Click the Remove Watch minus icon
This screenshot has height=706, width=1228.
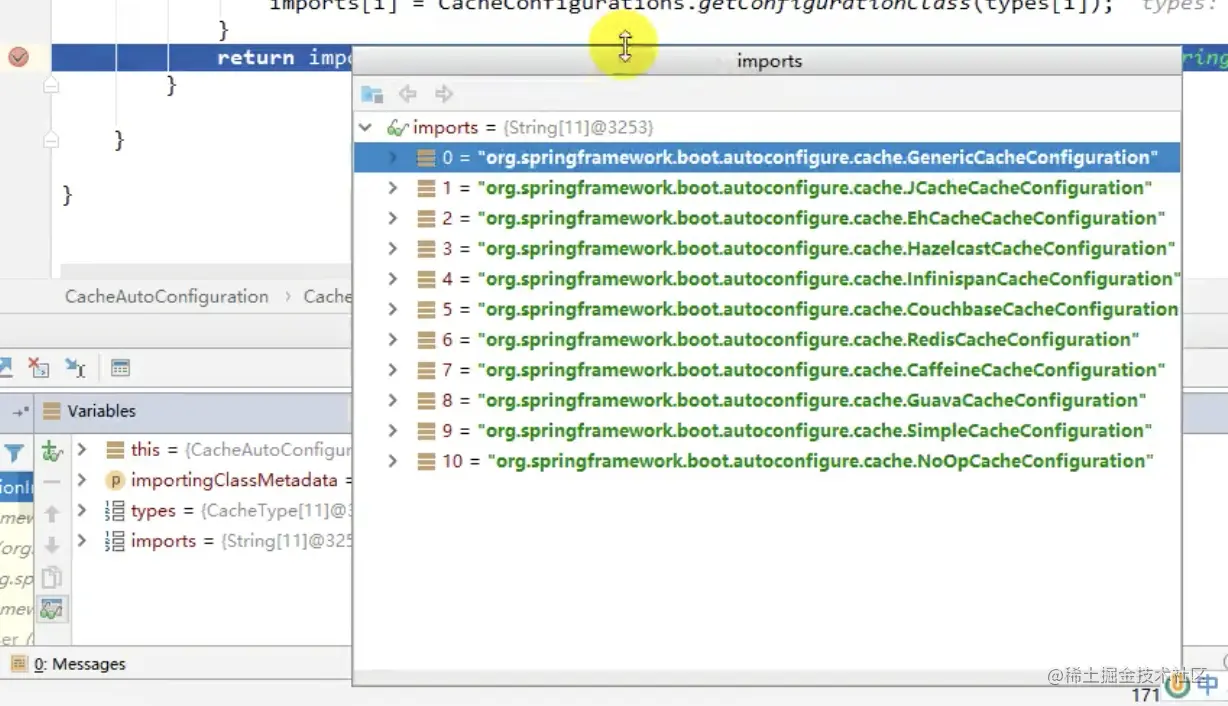(52, 482)
